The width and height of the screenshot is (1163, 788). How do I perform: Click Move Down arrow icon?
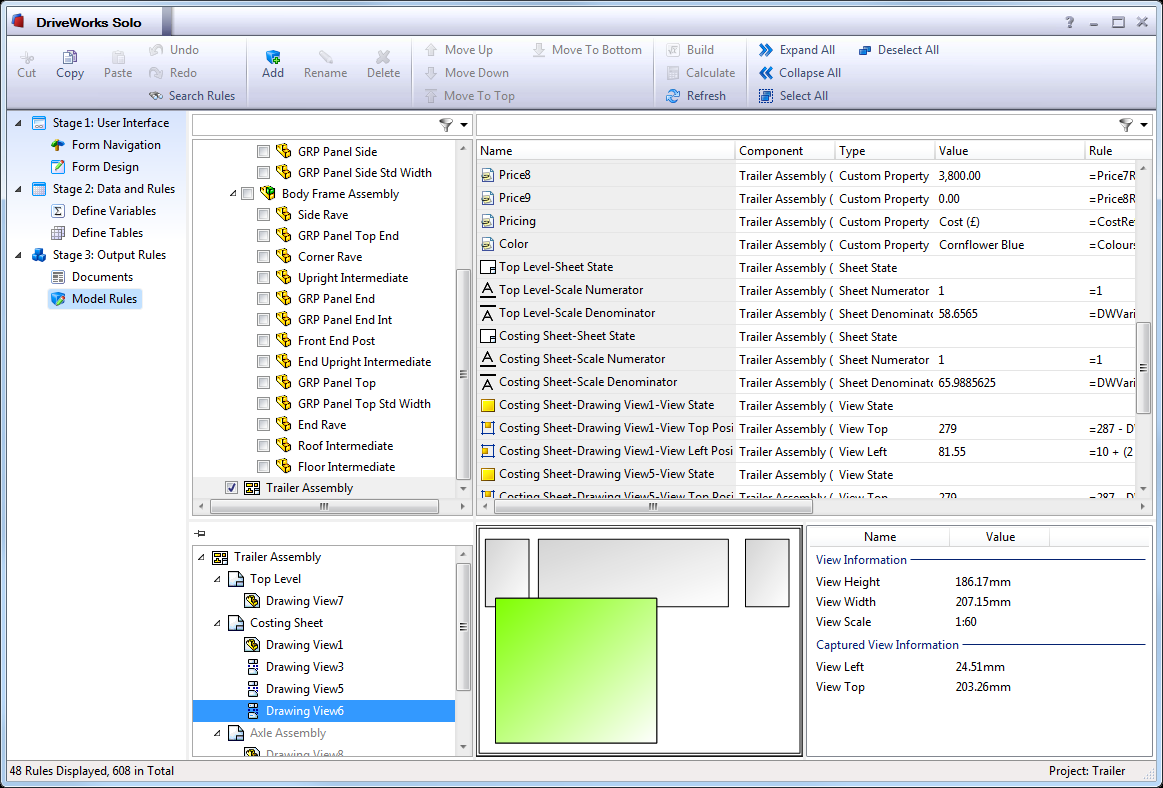[431, 73]
